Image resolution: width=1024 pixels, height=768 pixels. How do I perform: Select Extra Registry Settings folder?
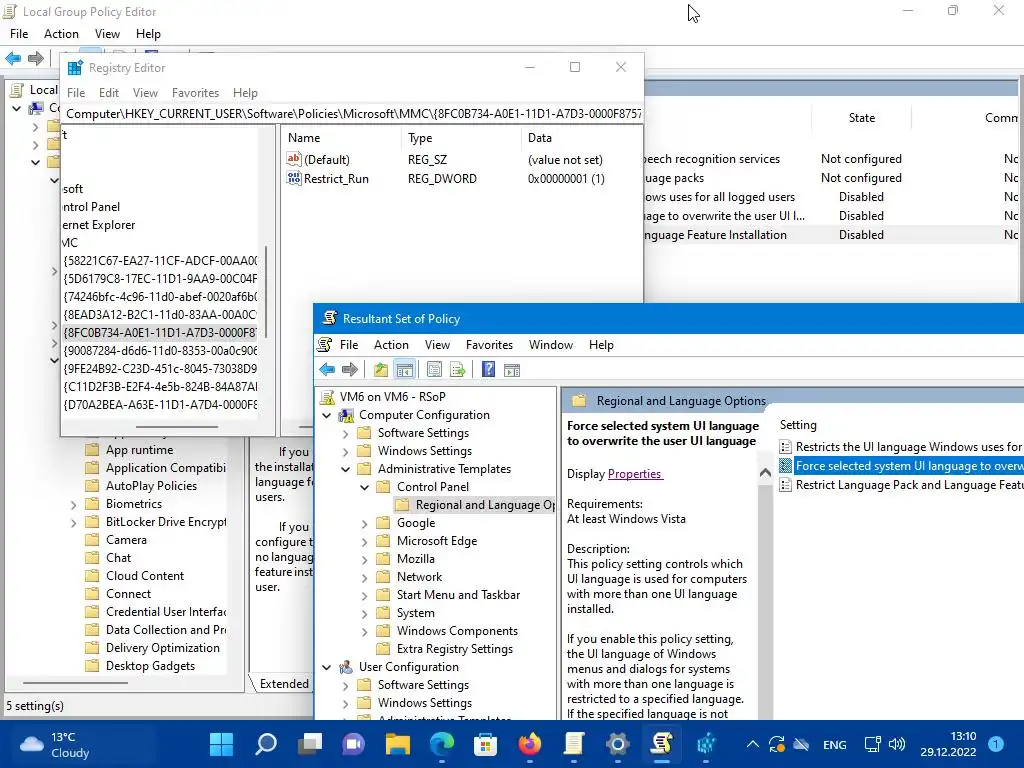coord(455,649)
